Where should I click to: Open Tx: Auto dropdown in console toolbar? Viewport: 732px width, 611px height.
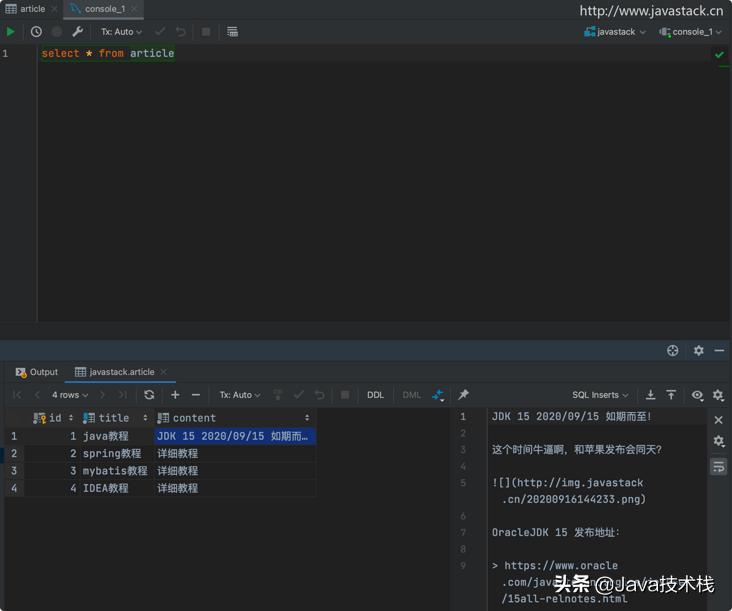point(121,32)
